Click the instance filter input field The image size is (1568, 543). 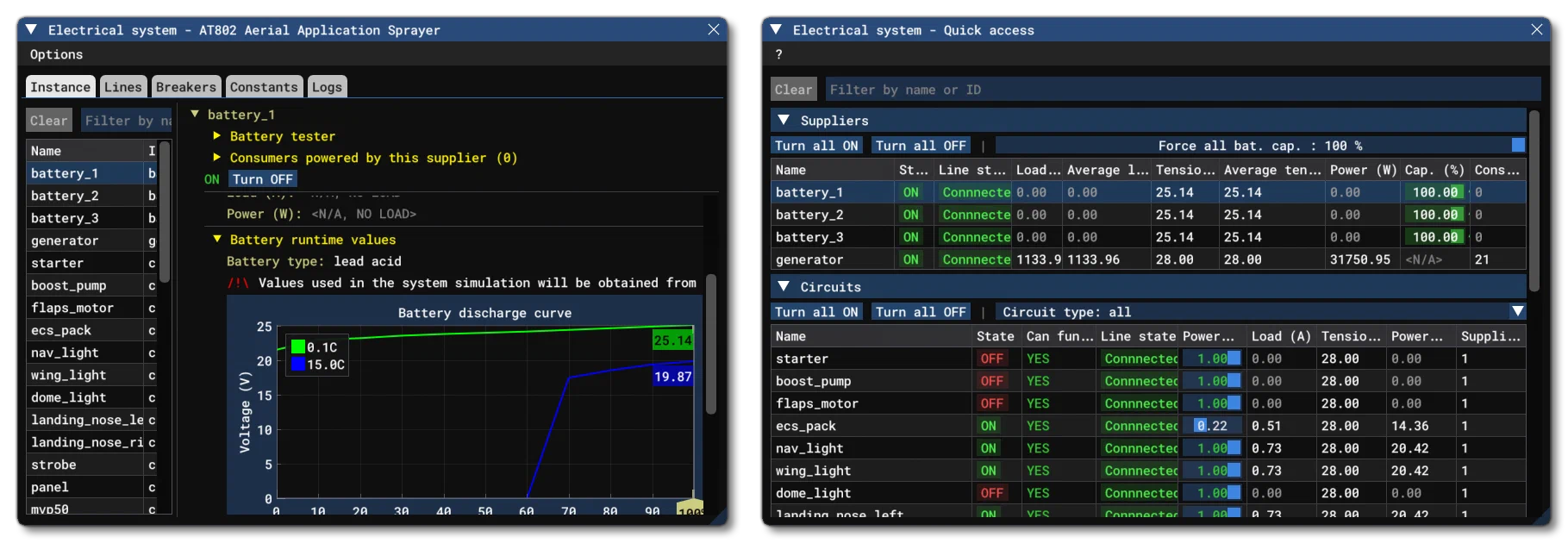[128, 121]
